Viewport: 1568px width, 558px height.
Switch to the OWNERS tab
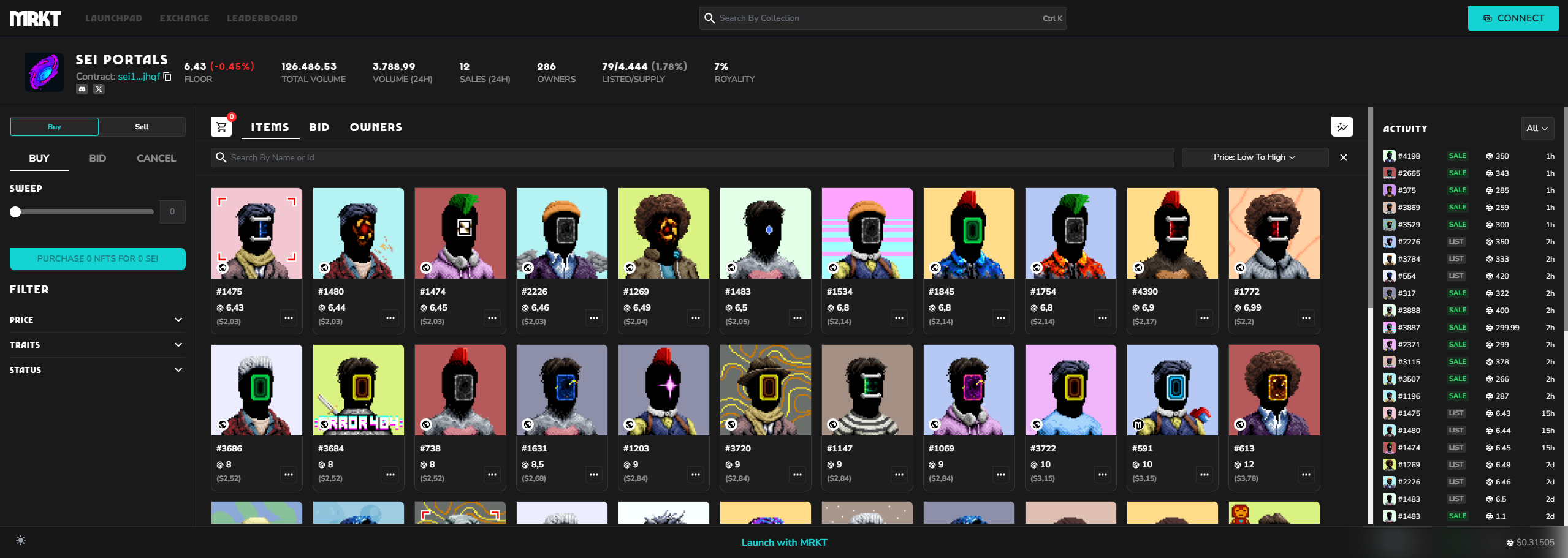(376, 127)
